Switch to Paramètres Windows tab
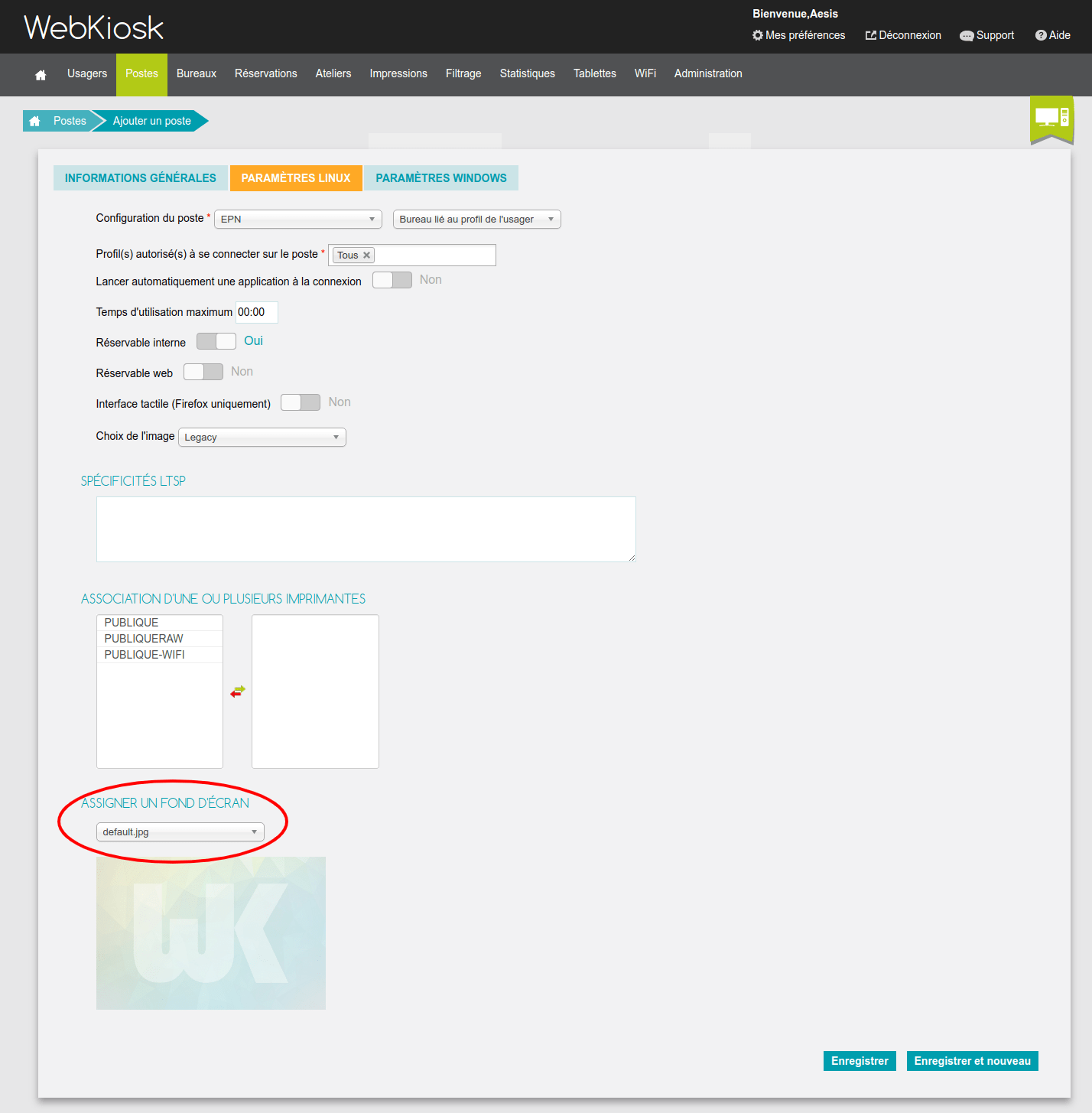The image size is (1092, 1113). point(440,178)
